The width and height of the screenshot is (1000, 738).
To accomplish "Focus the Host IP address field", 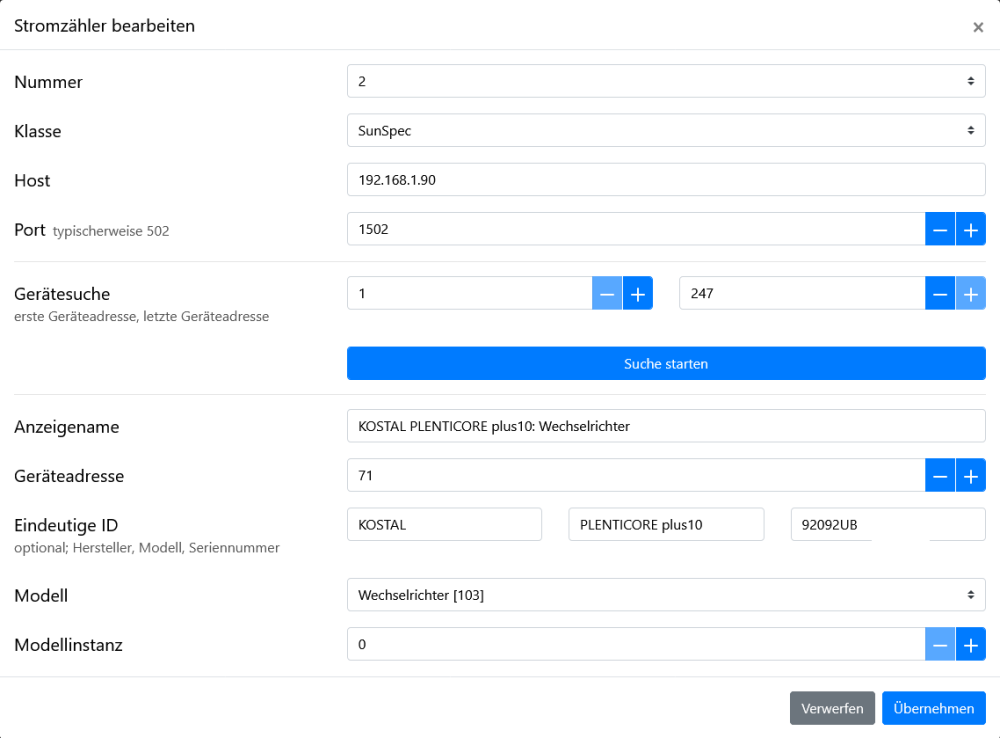I will tap(665, 180).
